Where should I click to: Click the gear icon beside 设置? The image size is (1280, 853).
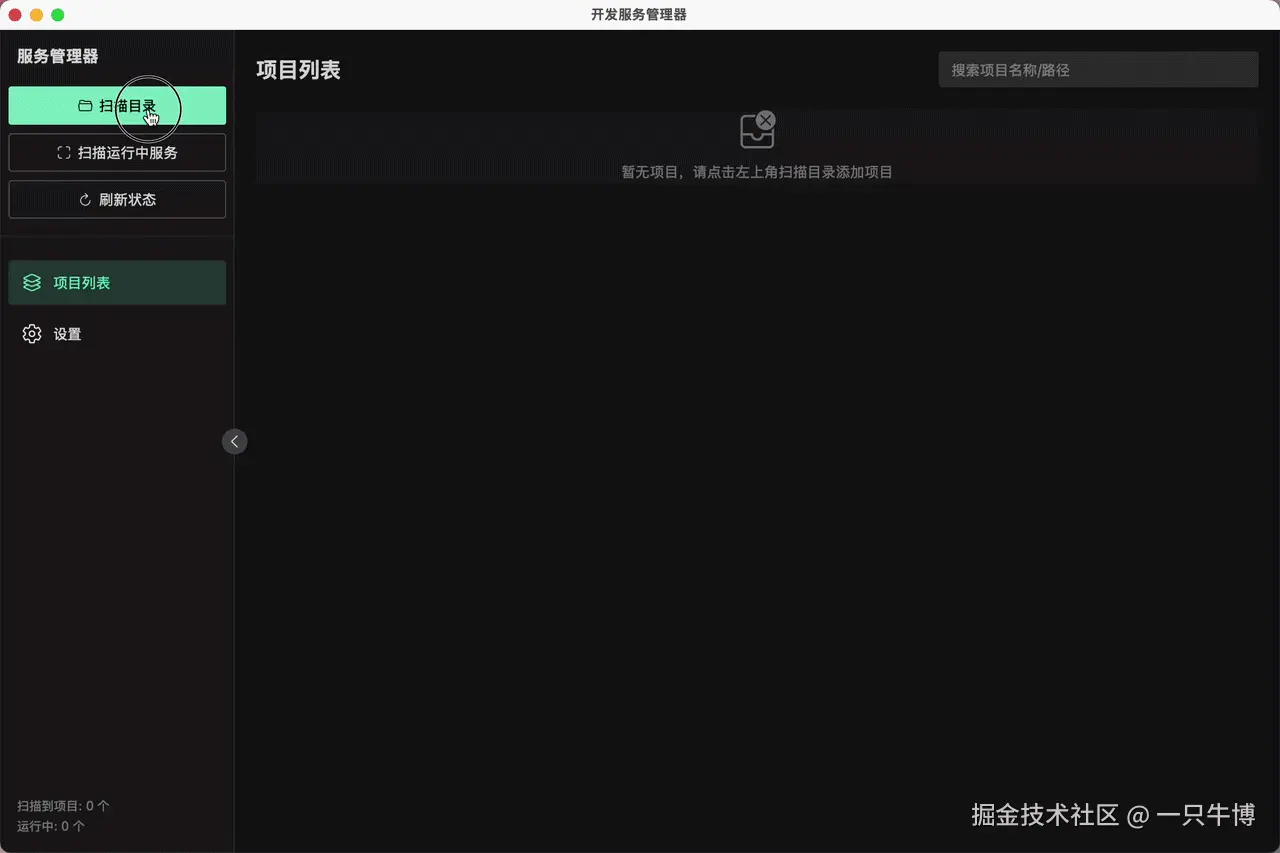coord(32,334)
